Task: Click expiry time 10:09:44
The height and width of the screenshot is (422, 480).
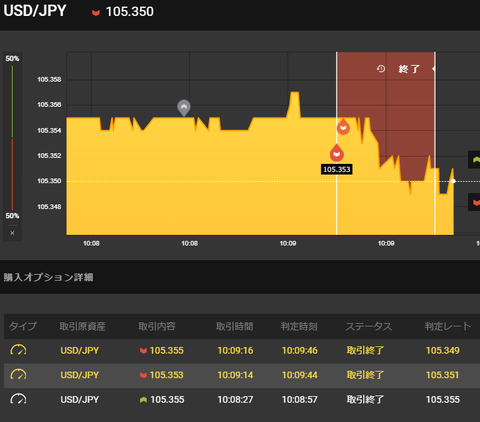Action: pos(300,375)
